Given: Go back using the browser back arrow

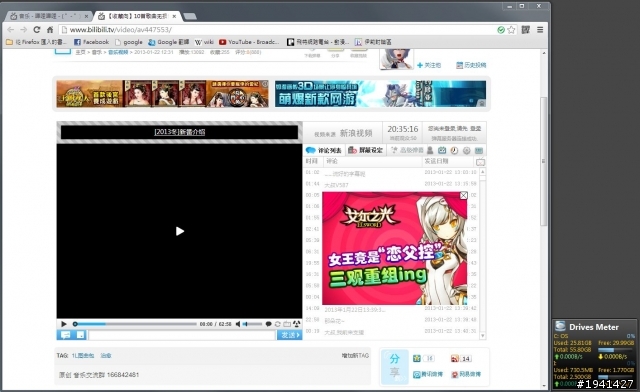Looking at the screenshot, I should [x=11, y=30].
